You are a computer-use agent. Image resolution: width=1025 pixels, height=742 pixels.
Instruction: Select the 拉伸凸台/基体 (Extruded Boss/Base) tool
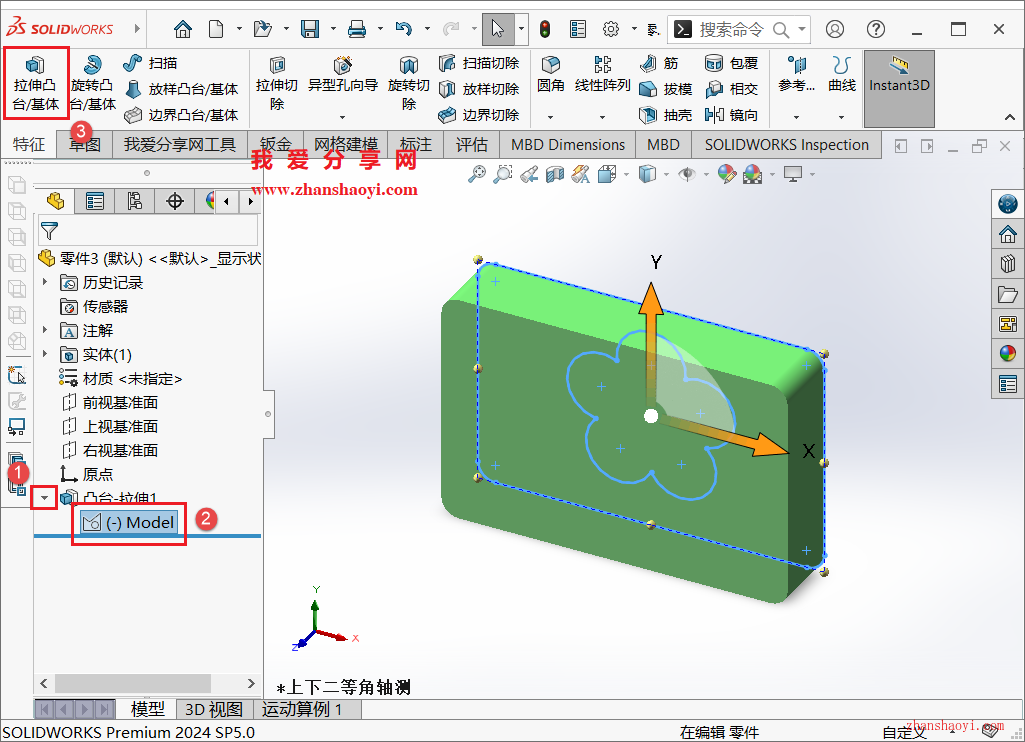[36, 82]
